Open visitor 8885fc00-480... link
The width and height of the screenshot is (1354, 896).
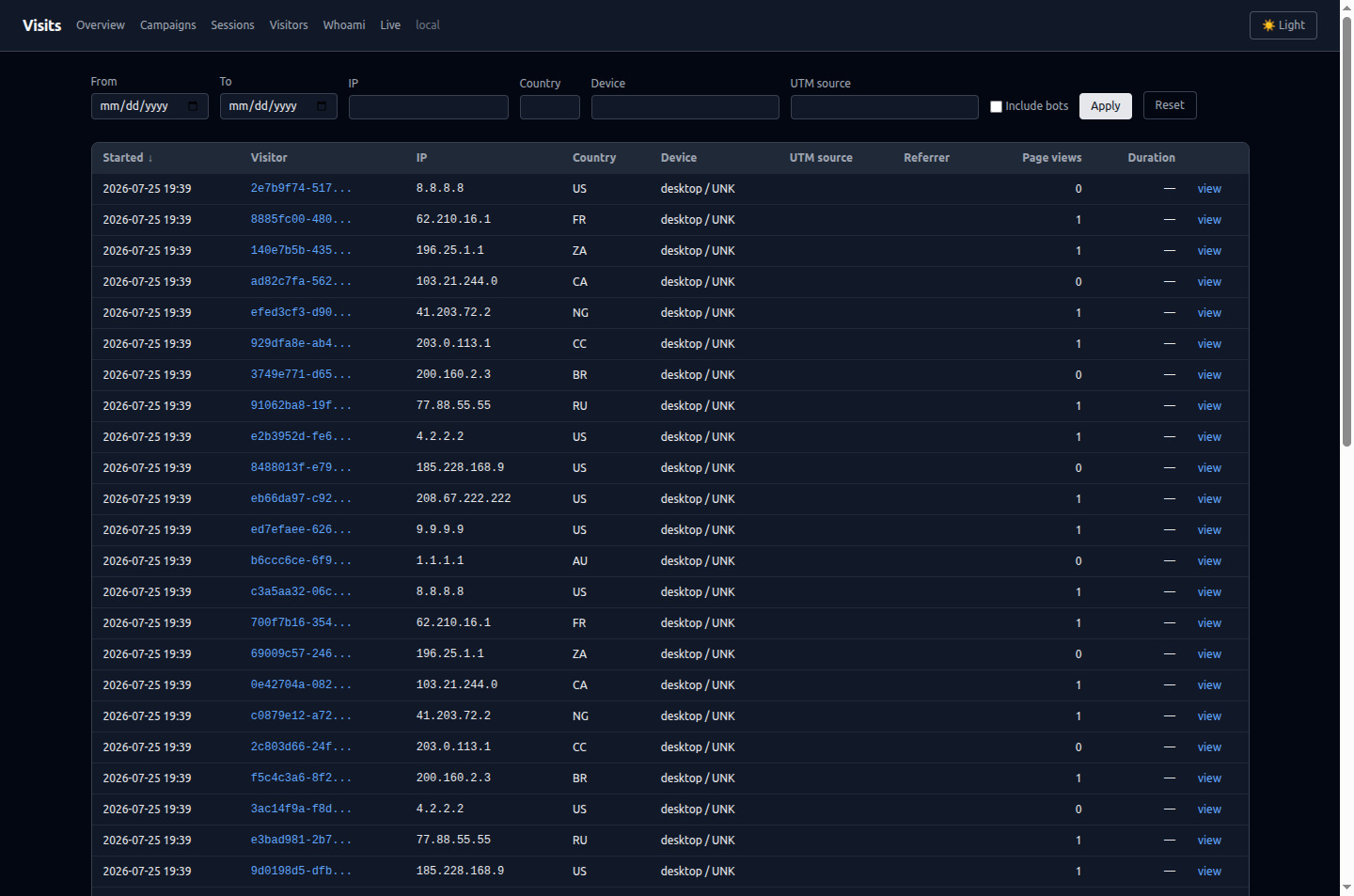[301, 220]
